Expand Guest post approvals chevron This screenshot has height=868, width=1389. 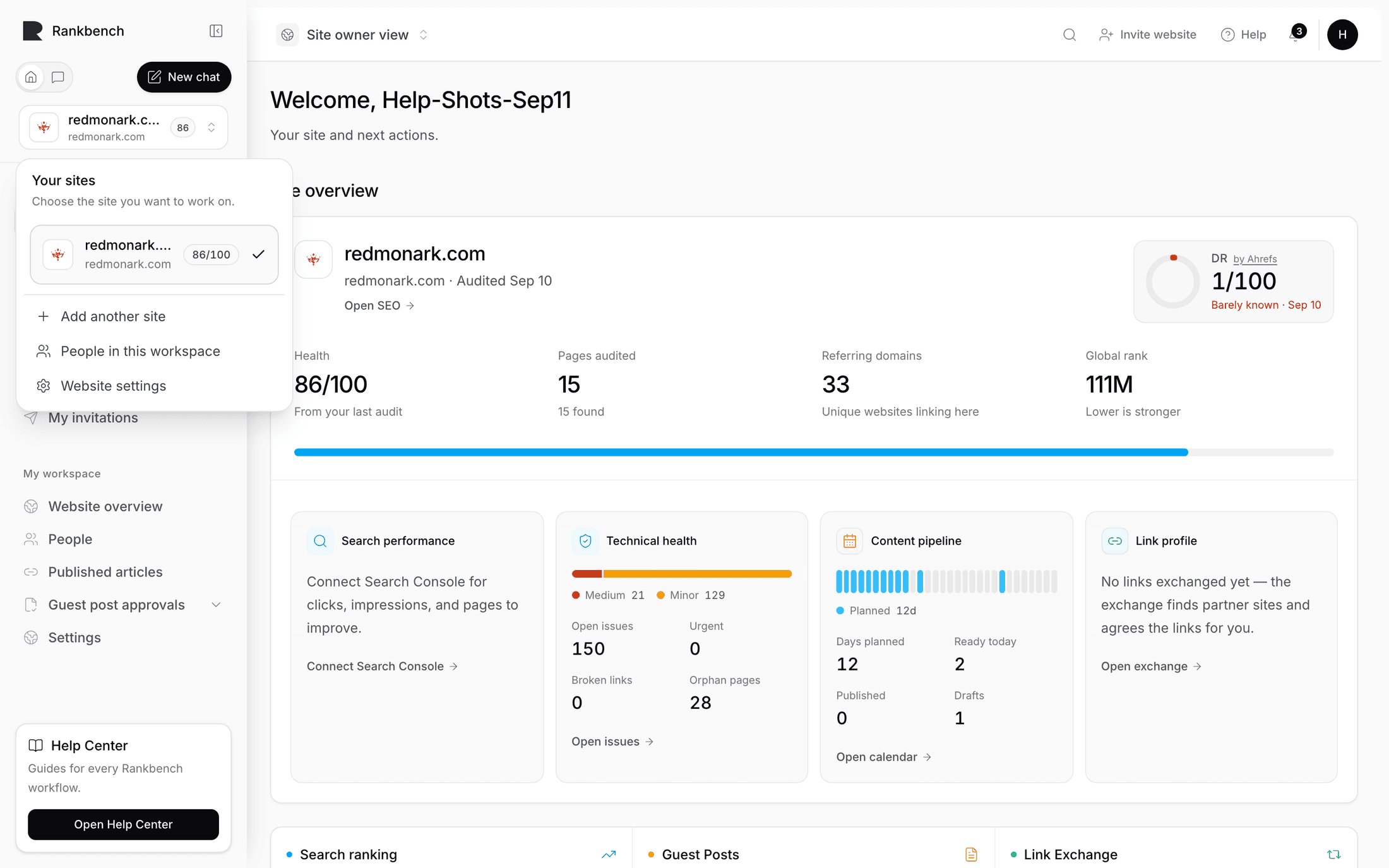[x=216, y=605]
